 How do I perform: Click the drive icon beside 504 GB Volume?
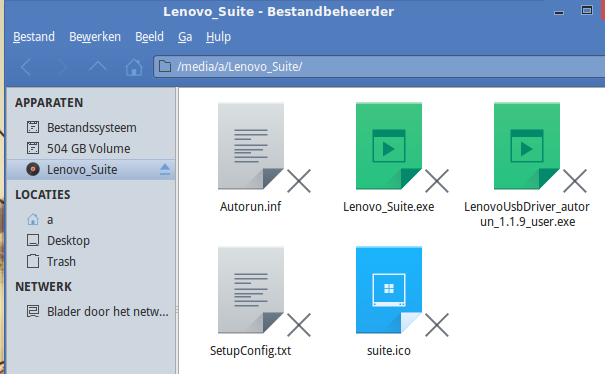[x=33, y=148]
